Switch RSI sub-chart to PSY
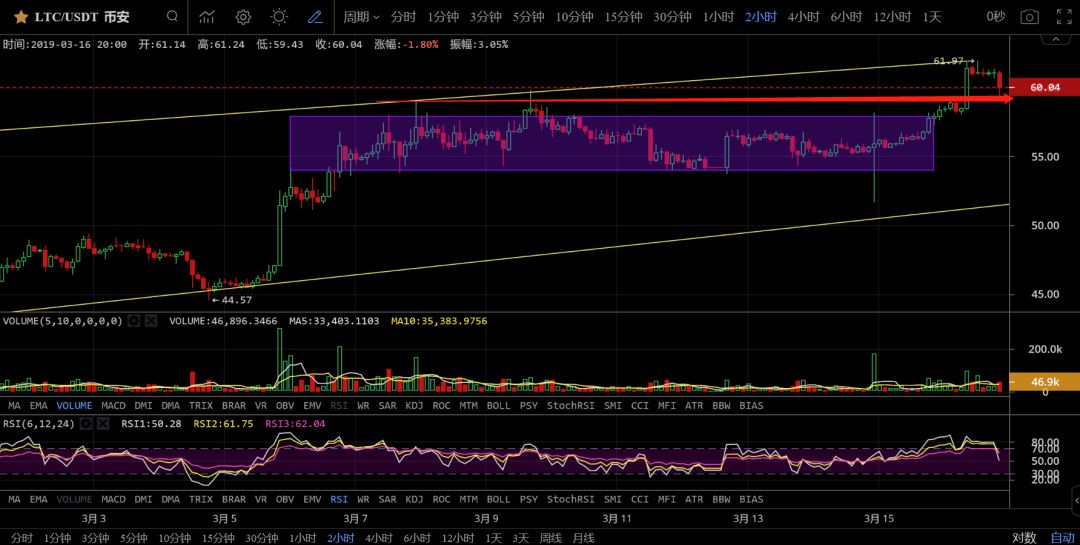Image resolution: width=1080 pixels, height=545 pixels. tap(528, 500)
